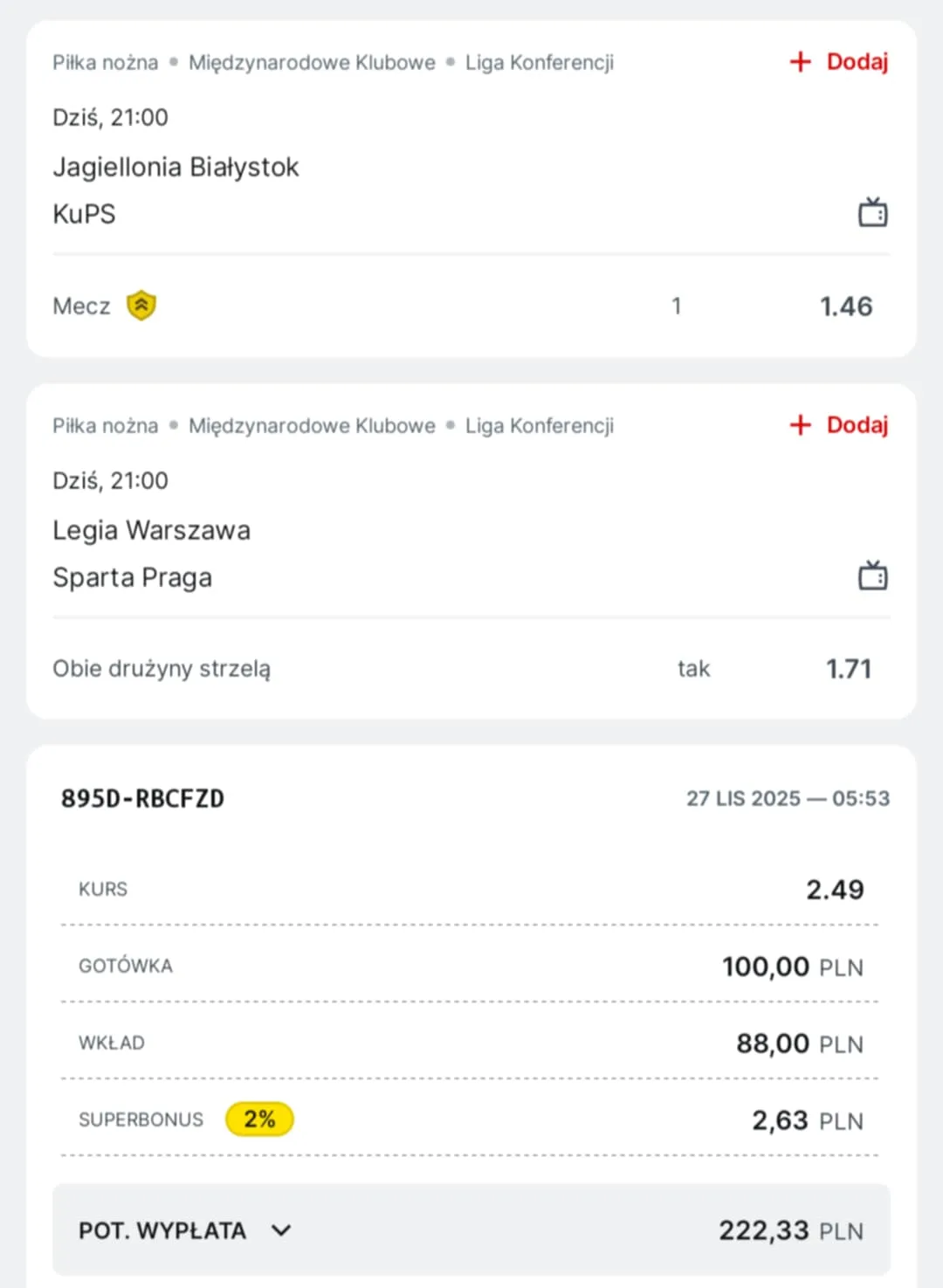This screenshot has height=1288, width=943.
Task: Click the Jagiellonia Białystok team name
Action: point(176,167)
